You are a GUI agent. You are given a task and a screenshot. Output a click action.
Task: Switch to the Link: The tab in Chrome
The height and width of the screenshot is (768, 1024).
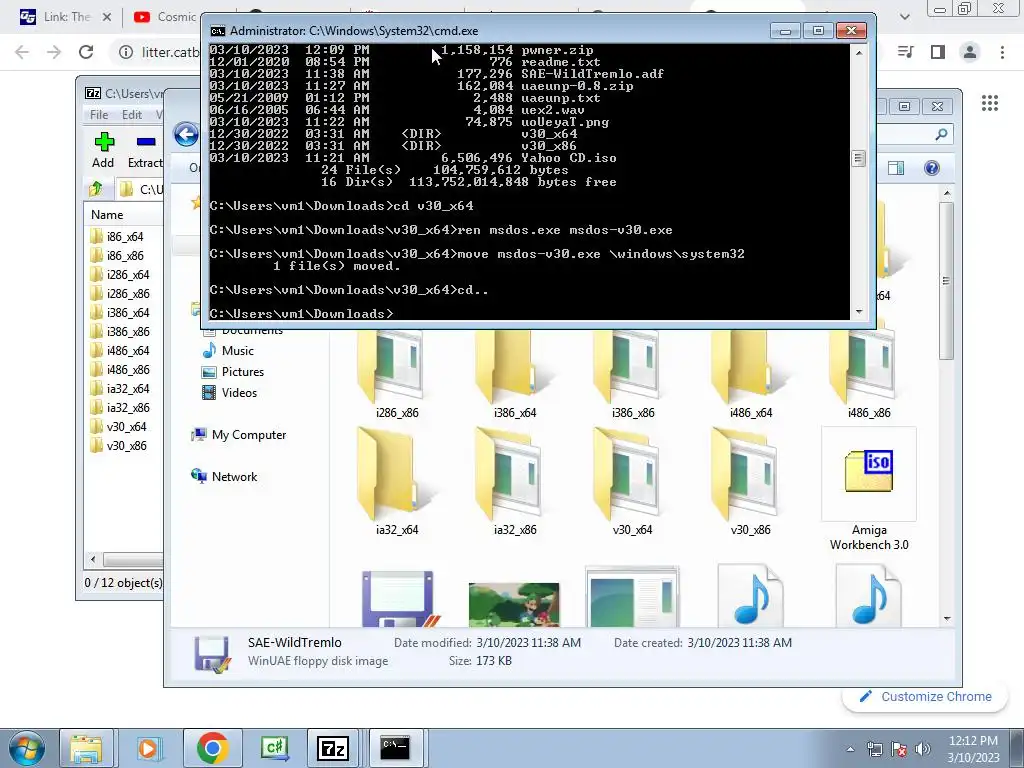click(x=65, y=17)
